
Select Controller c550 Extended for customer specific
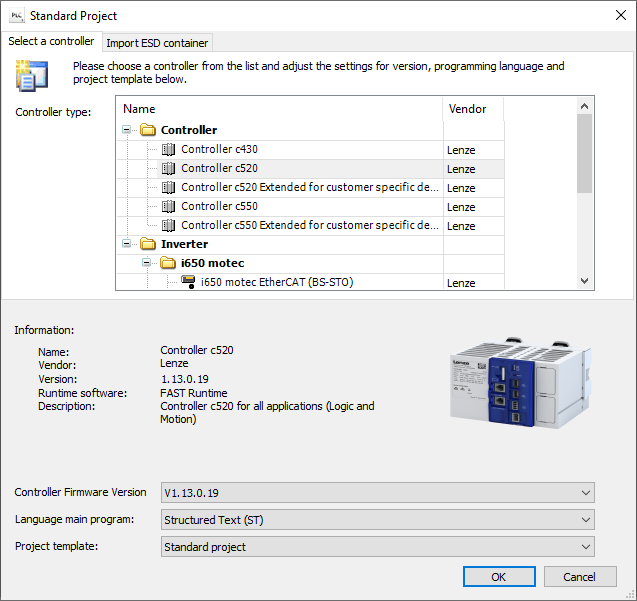click(x=310, y=225)
